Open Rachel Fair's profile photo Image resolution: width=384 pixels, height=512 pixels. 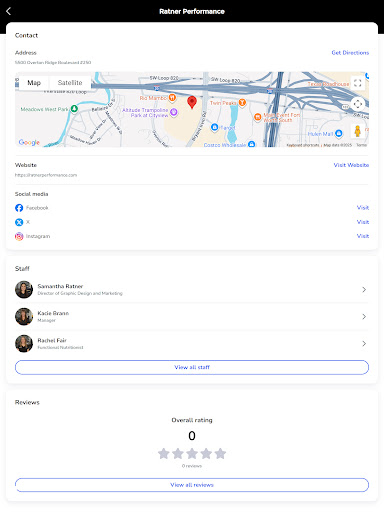24,343
